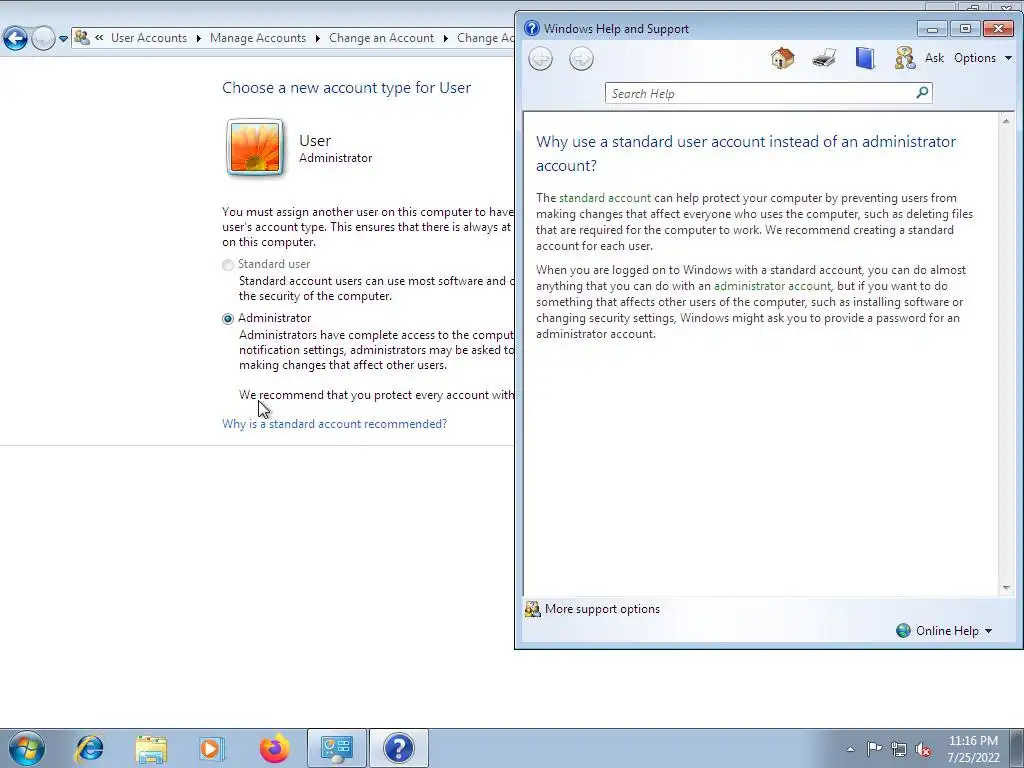Click Help scrollbar up arrow
The image size is (1024, 768).
pos(1006,121)
